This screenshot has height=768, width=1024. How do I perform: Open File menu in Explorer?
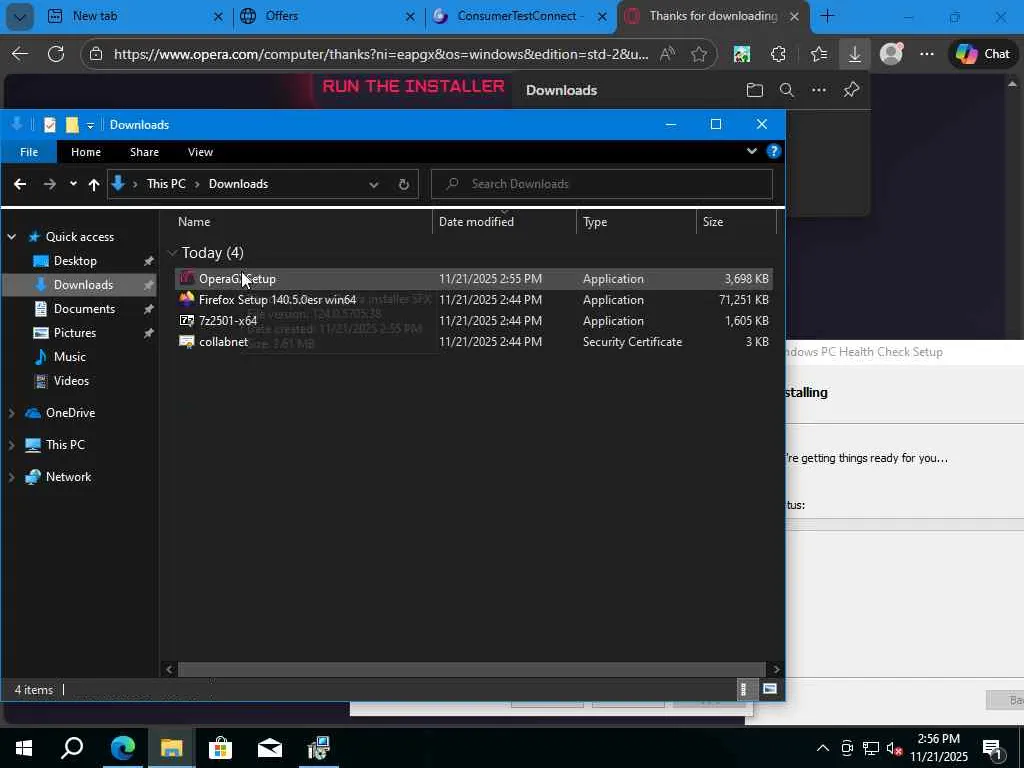29,152
